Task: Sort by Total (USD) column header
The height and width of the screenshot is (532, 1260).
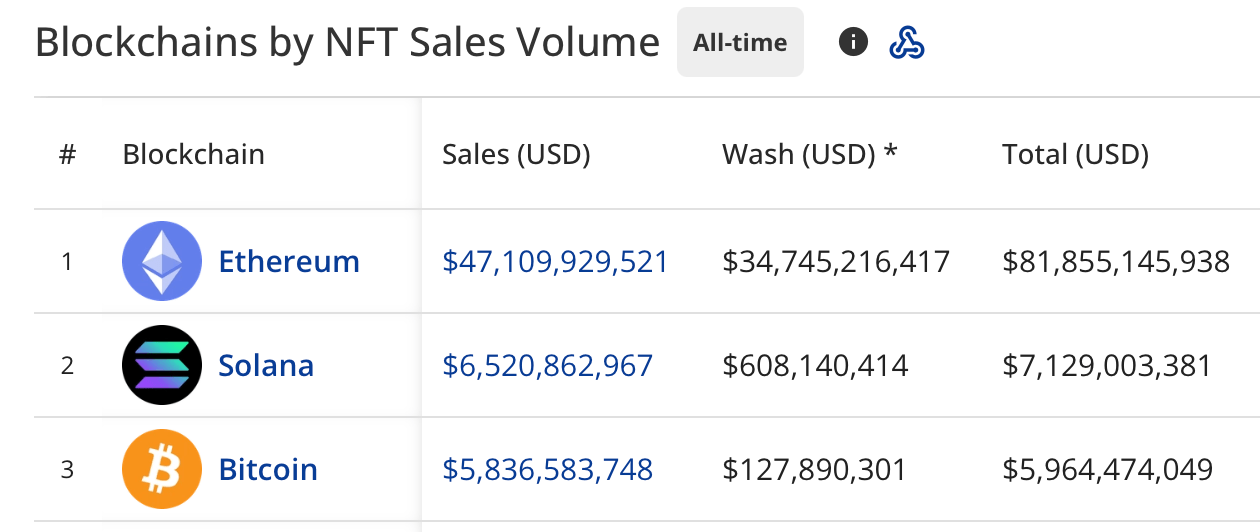Action: (x=1075, y=154)
